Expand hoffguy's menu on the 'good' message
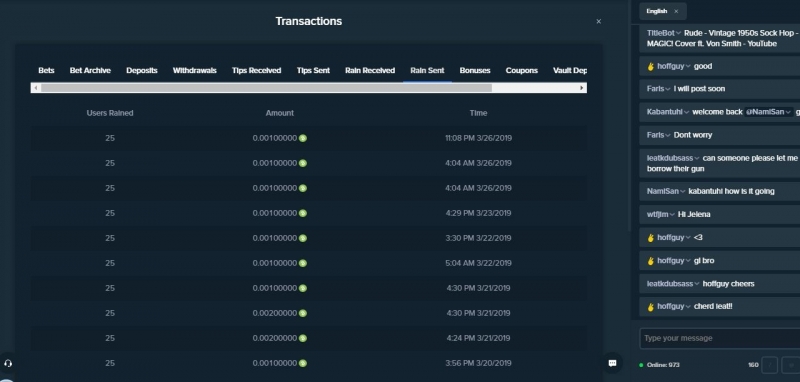Viewport: 800px width, 382px height. click(x=688, y=66)
